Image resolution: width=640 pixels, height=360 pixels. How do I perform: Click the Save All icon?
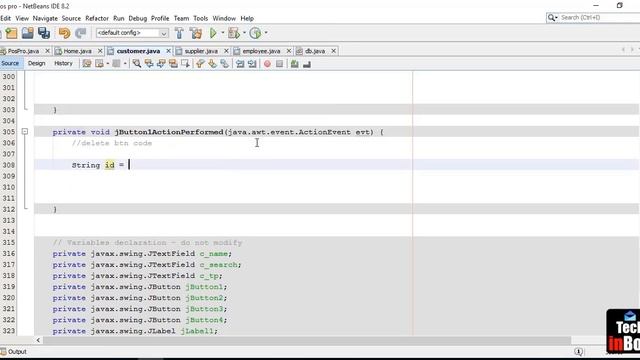(x=44, y=33)
